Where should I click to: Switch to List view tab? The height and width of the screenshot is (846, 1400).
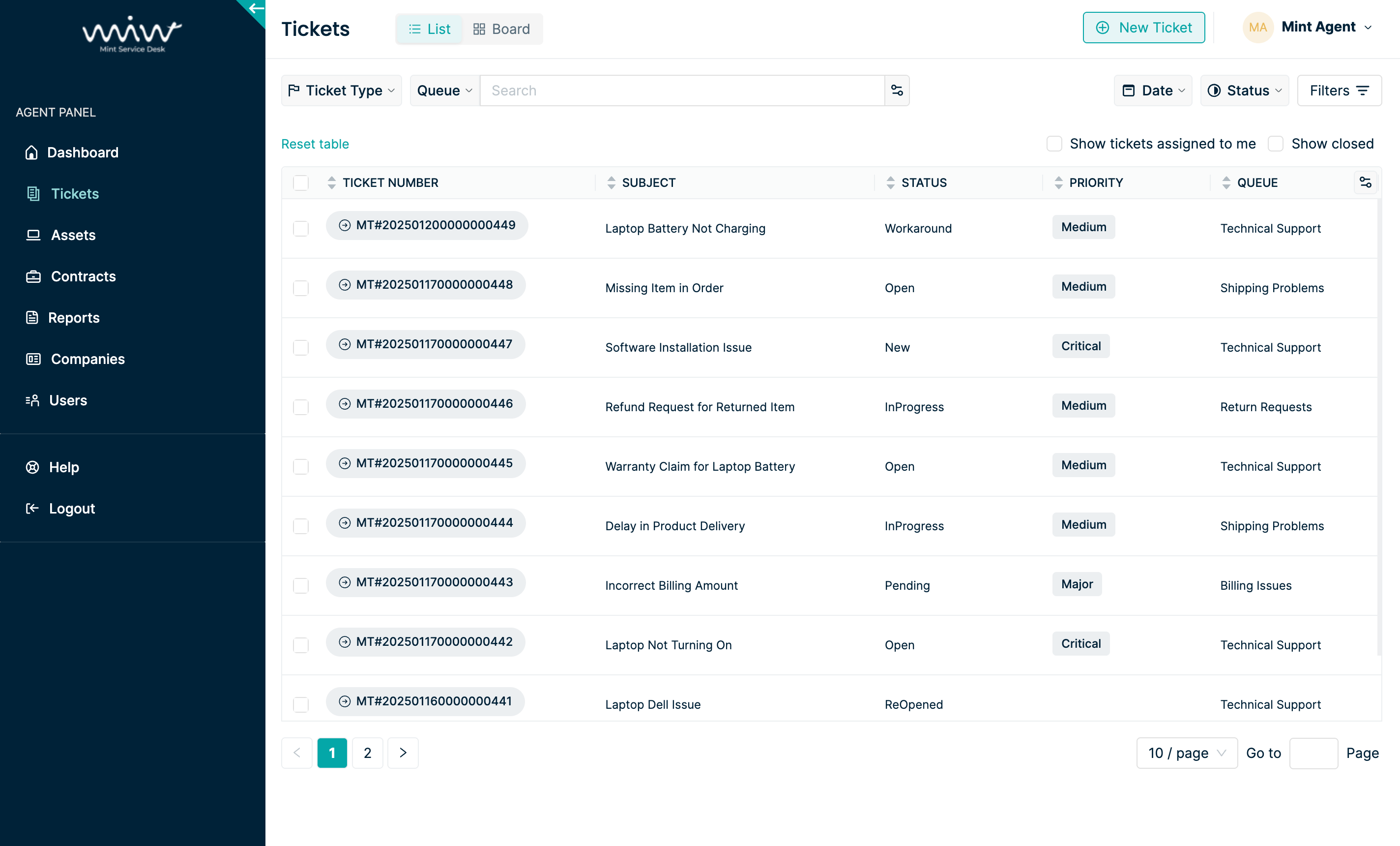point(430,29)
